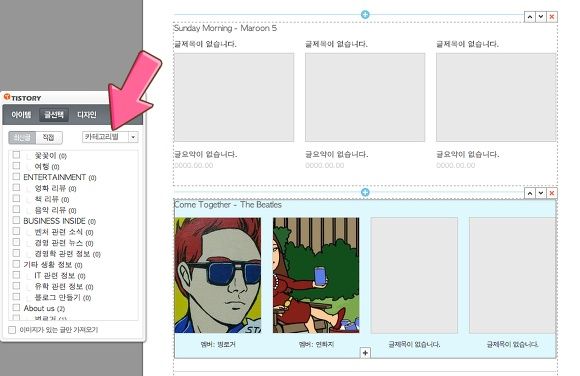Delete the Come Together section
Screen dimensions: 580x376
click(x=552, y=193)
